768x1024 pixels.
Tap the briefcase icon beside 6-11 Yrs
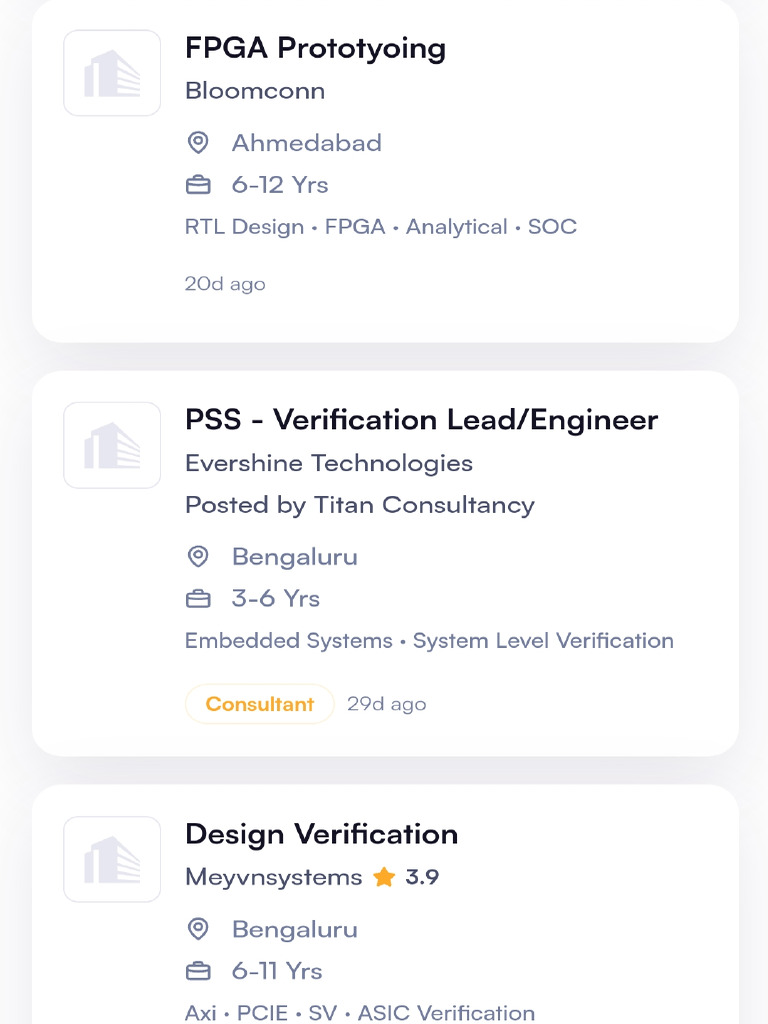[198, 971]
